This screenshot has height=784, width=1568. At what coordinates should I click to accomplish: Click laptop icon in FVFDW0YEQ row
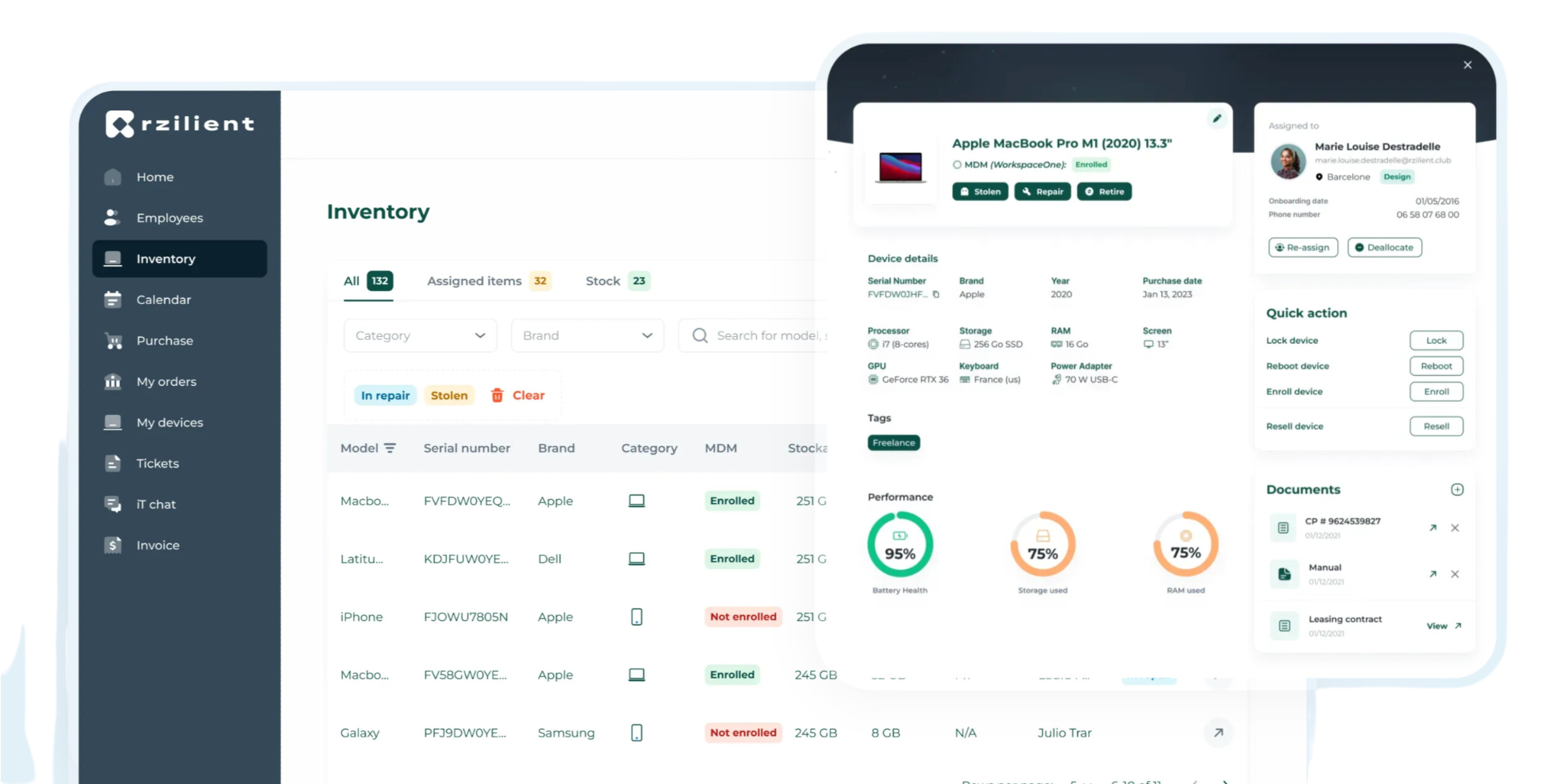pos(636,501)
